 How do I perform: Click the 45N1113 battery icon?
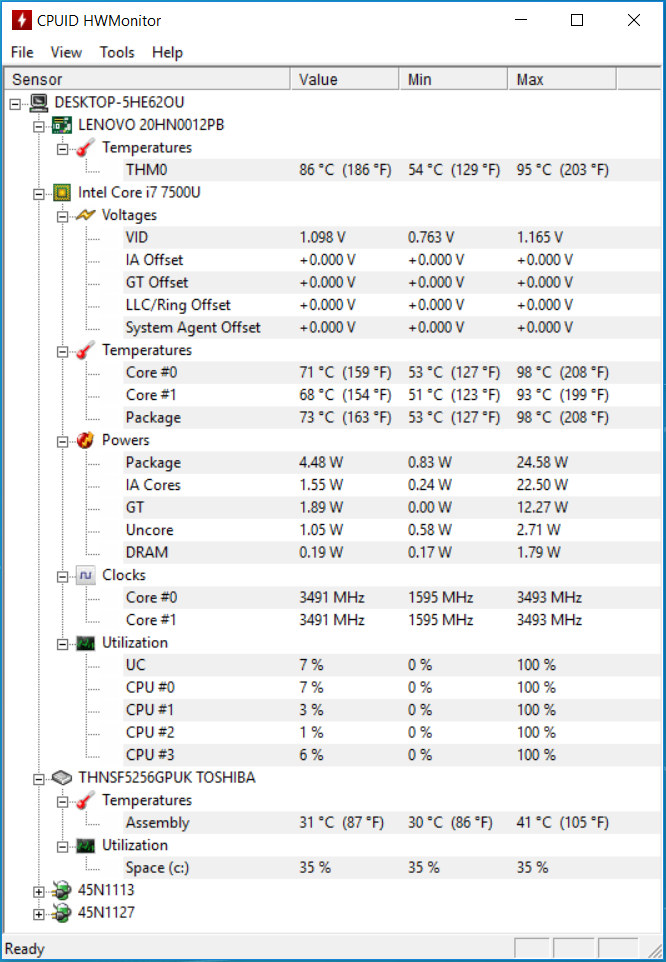pos(62,890)
